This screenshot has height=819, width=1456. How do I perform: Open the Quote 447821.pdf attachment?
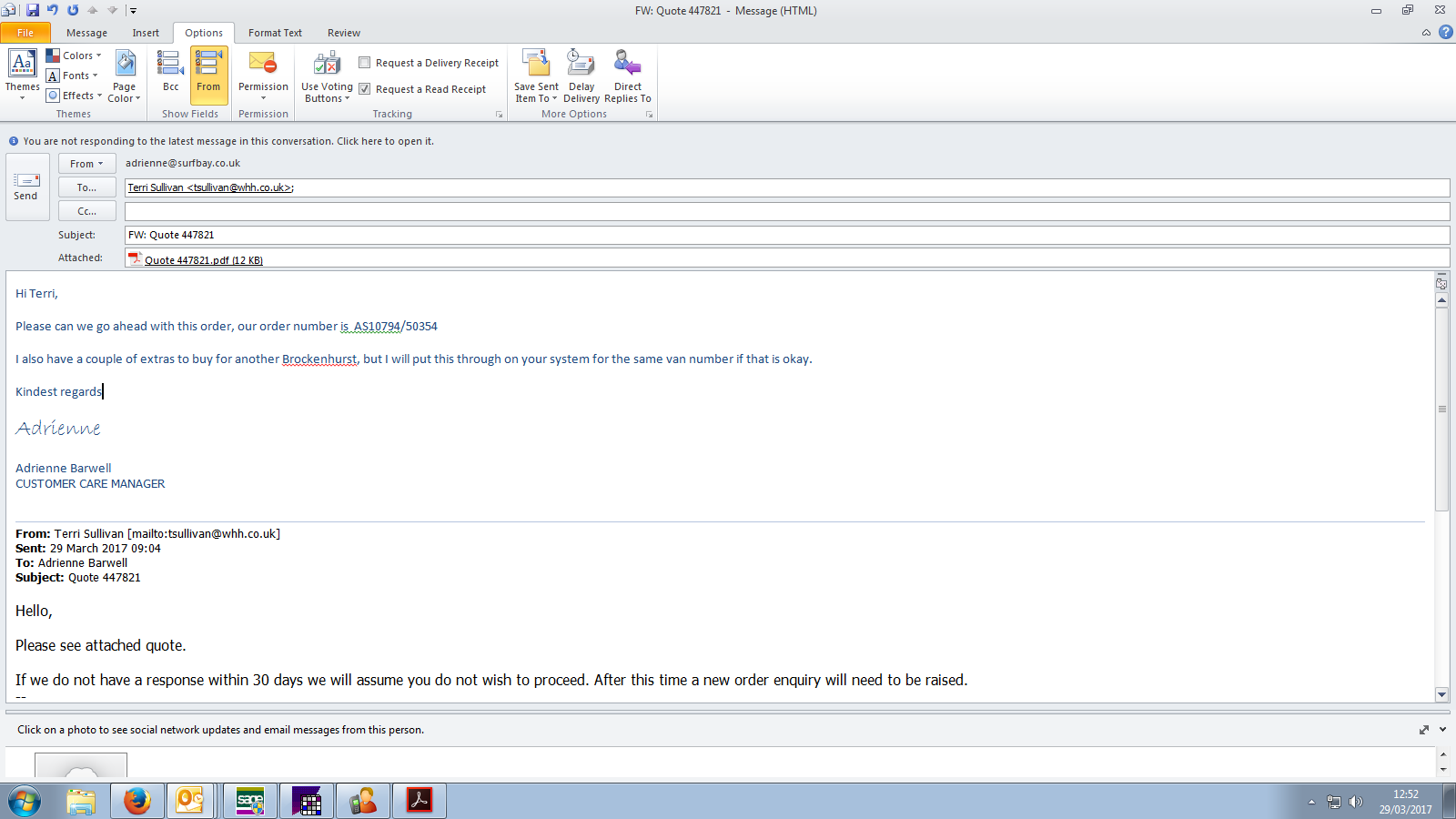pyautogui.click(x=202, y=260)
